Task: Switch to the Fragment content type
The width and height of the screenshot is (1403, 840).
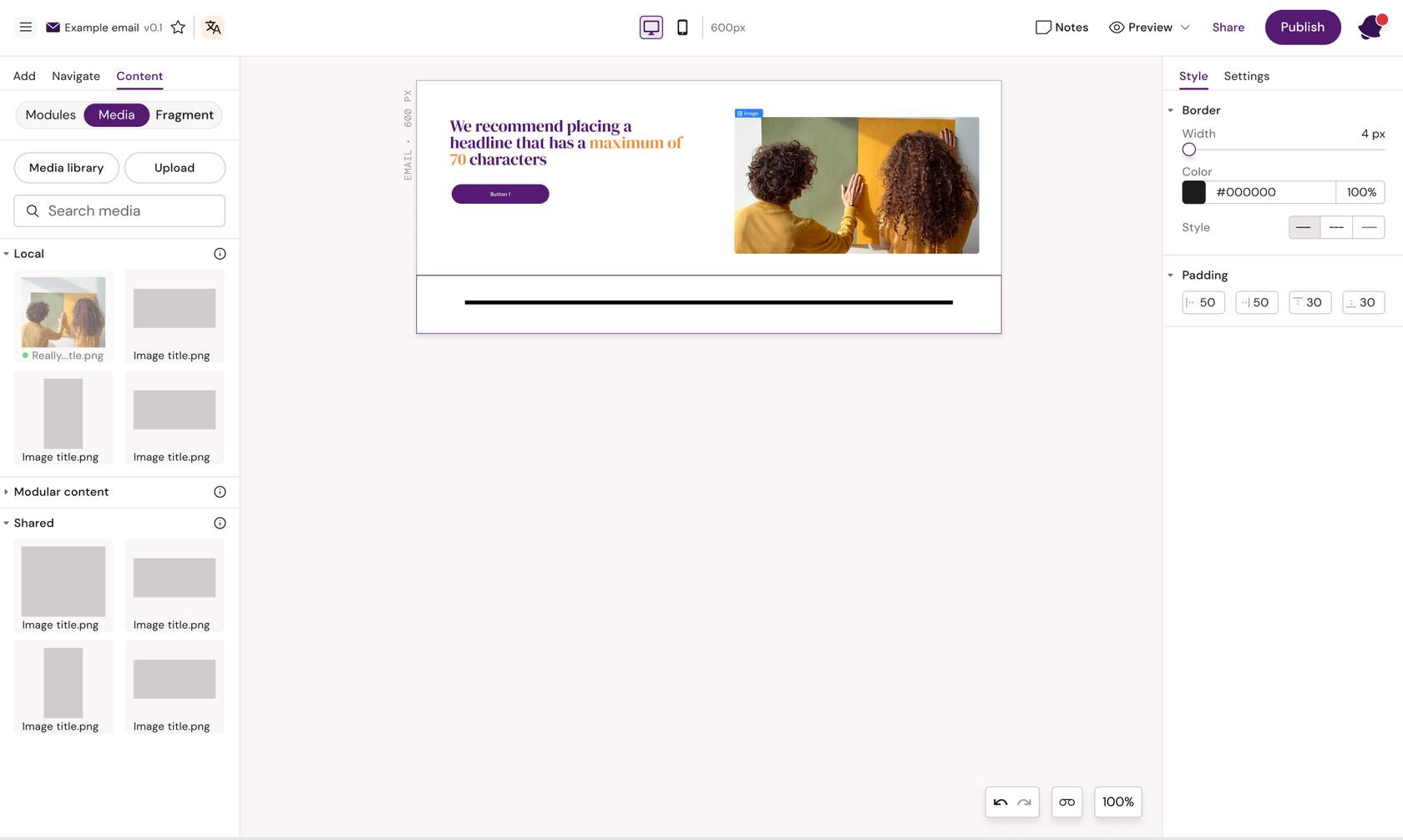Action: (185, 115)
